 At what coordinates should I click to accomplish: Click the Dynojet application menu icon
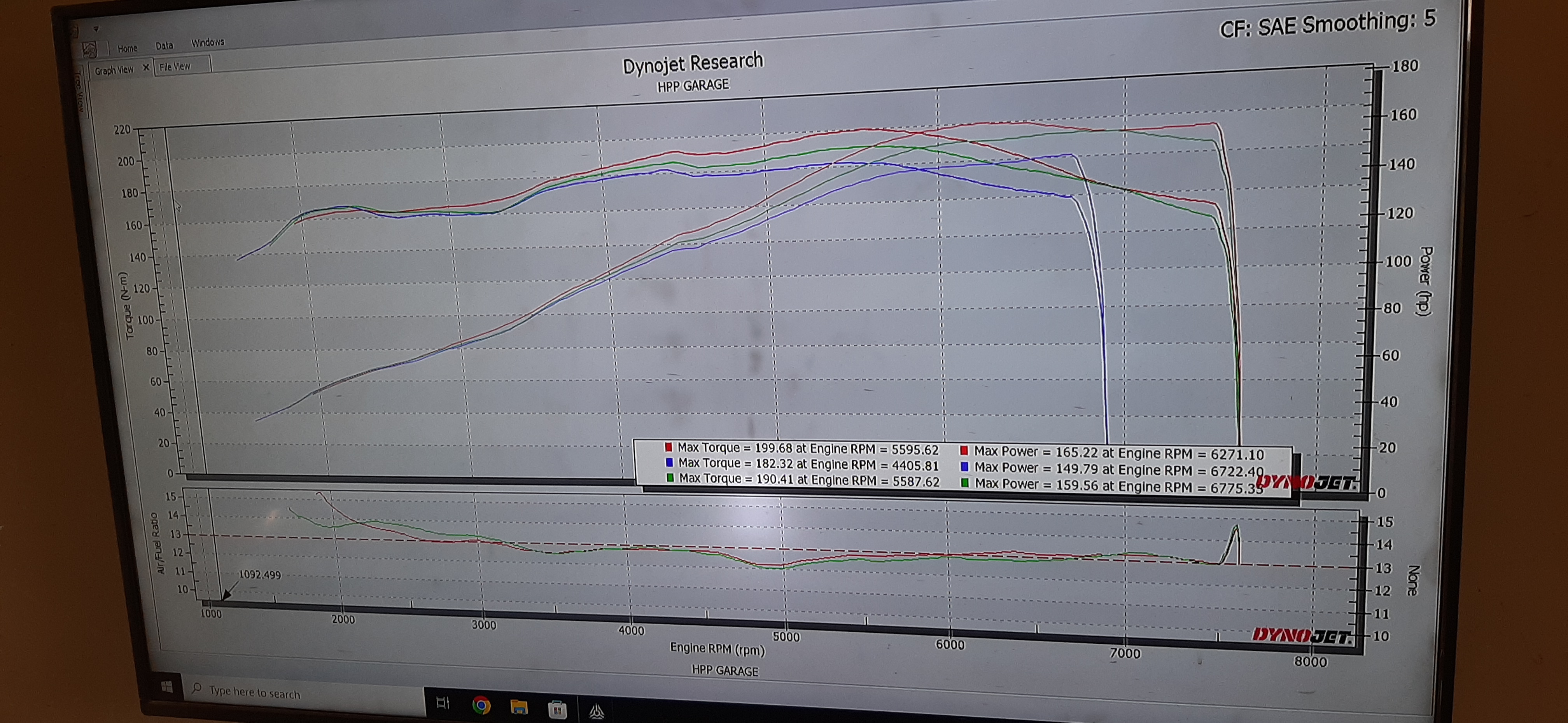click(89, 49)
